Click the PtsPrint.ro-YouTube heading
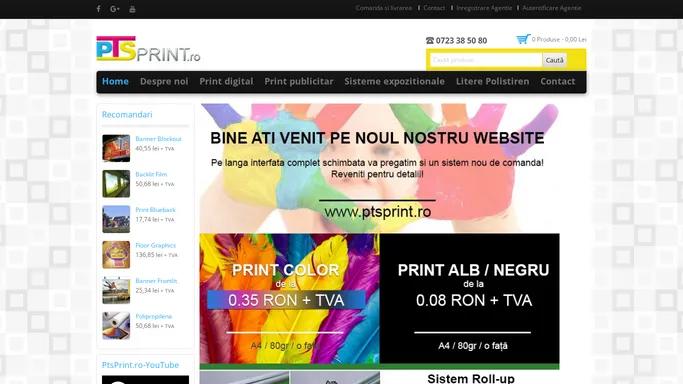683x384 pixels. (140, 365)
